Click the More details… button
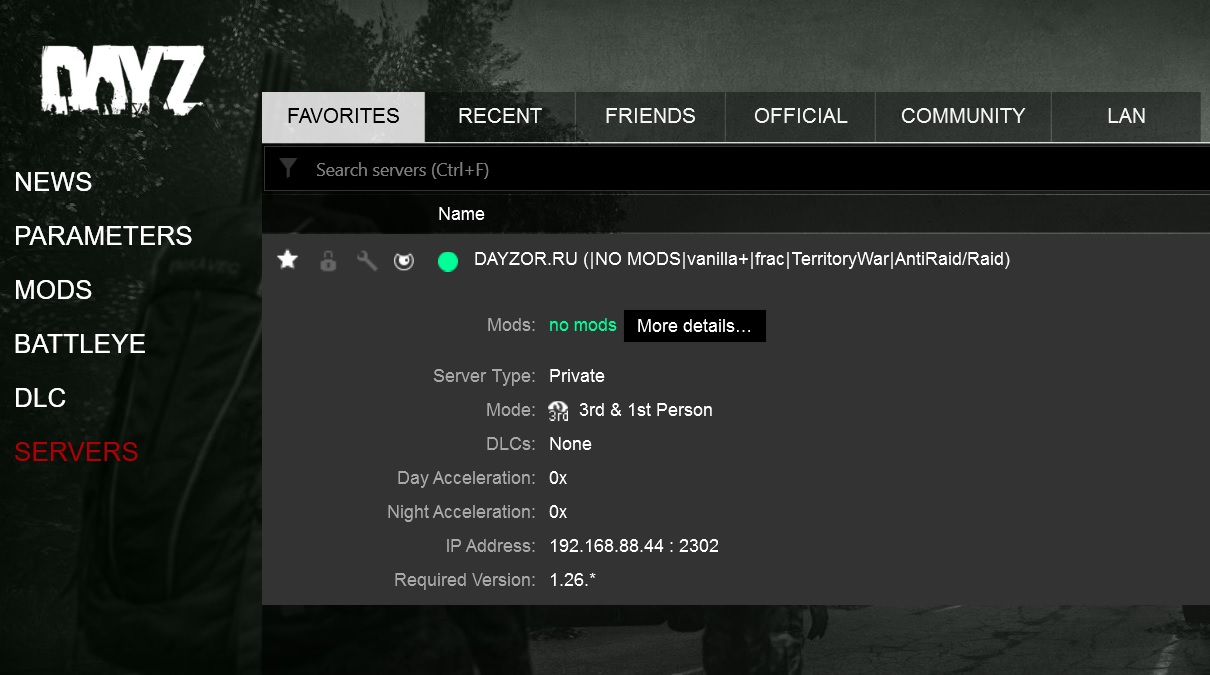Screen dimensions: 1210x675 click(x=695, y=326)
